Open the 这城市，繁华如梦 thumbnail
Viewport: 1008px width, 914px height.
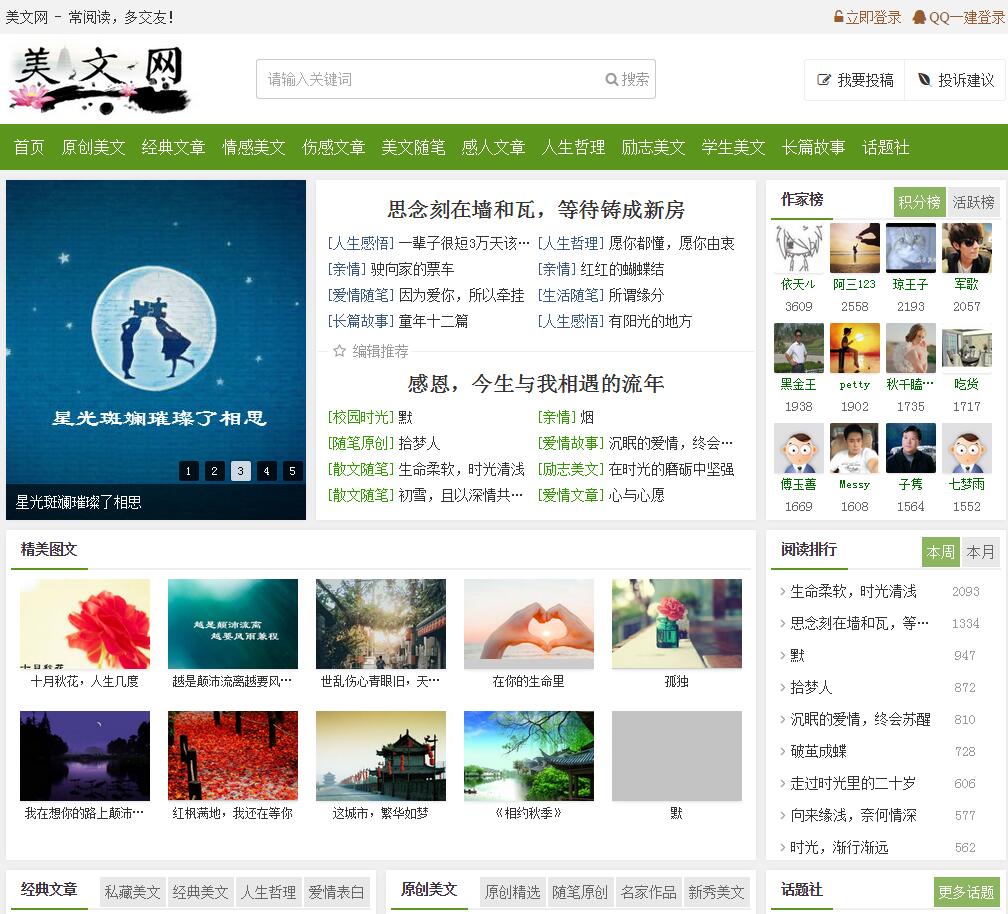381,756
